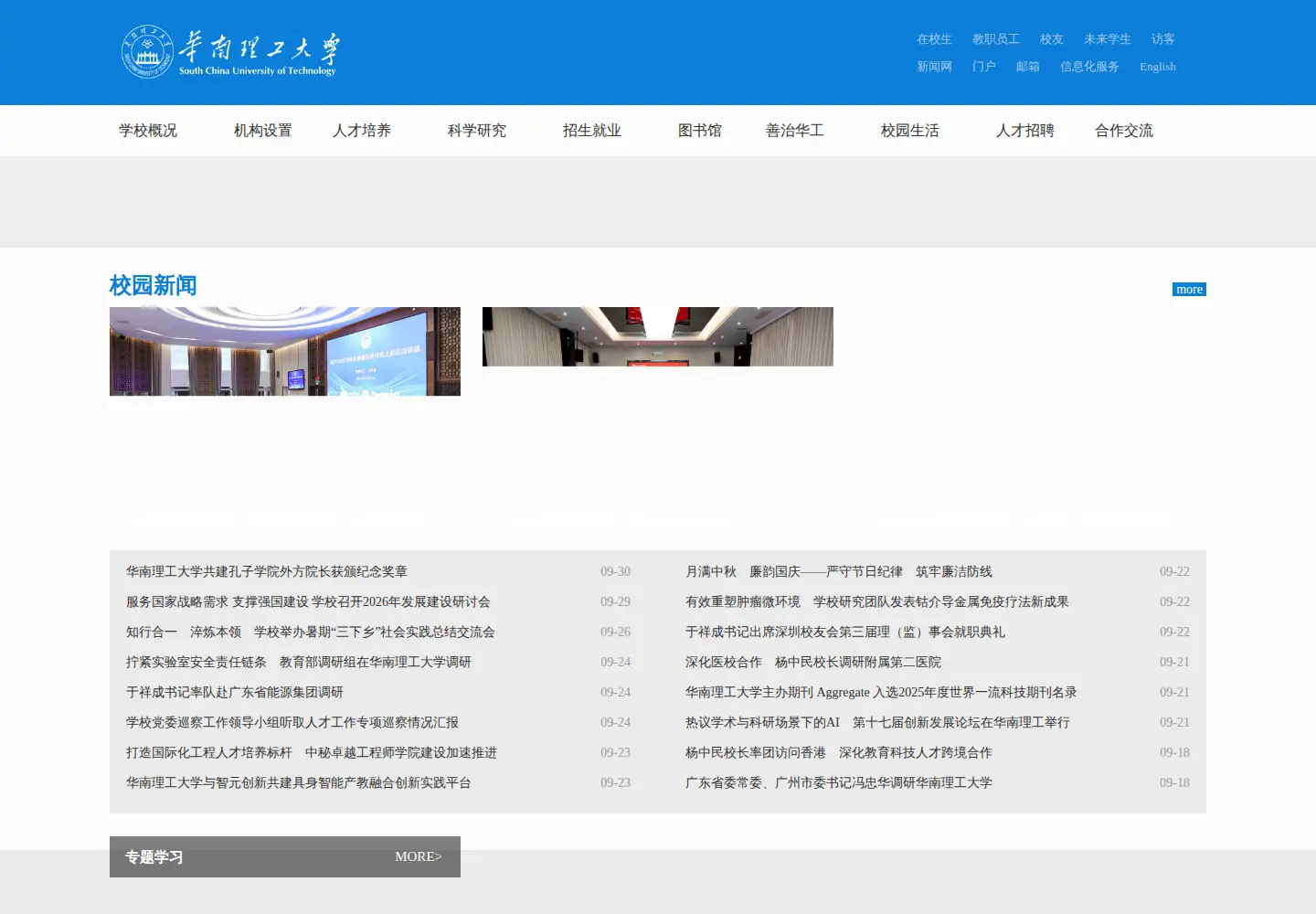
Task: Open news 华南理工大学共建孔子学院外方院长获颁纪念奖章
Action: [267, 571]
